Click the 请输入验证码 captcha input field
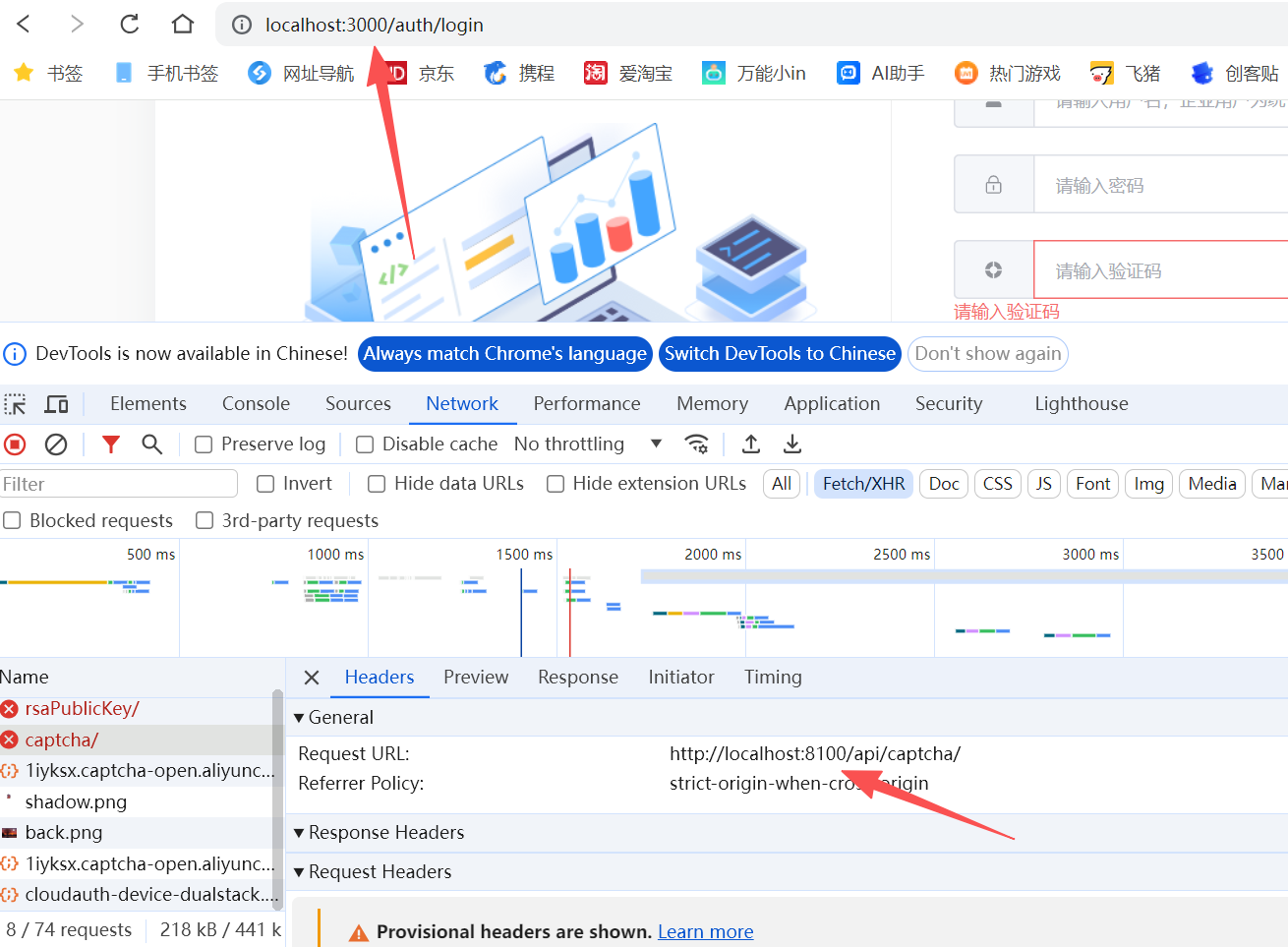Viewport: 1288px width, 947px height. 1160,270
